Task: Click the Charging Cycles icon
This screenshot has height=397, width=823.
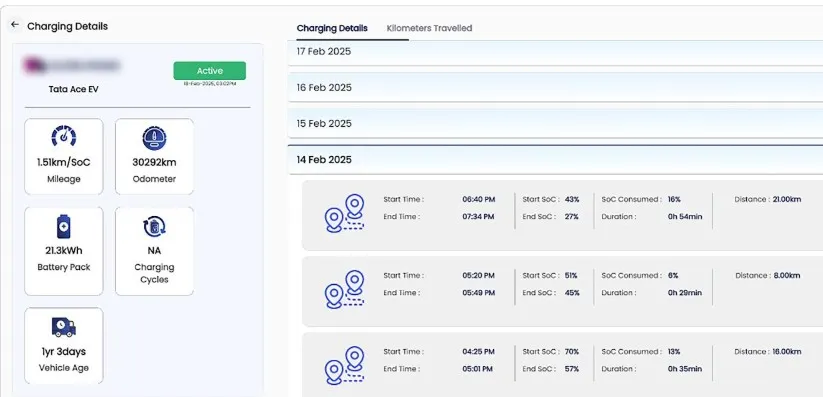Action: [154, 227]
